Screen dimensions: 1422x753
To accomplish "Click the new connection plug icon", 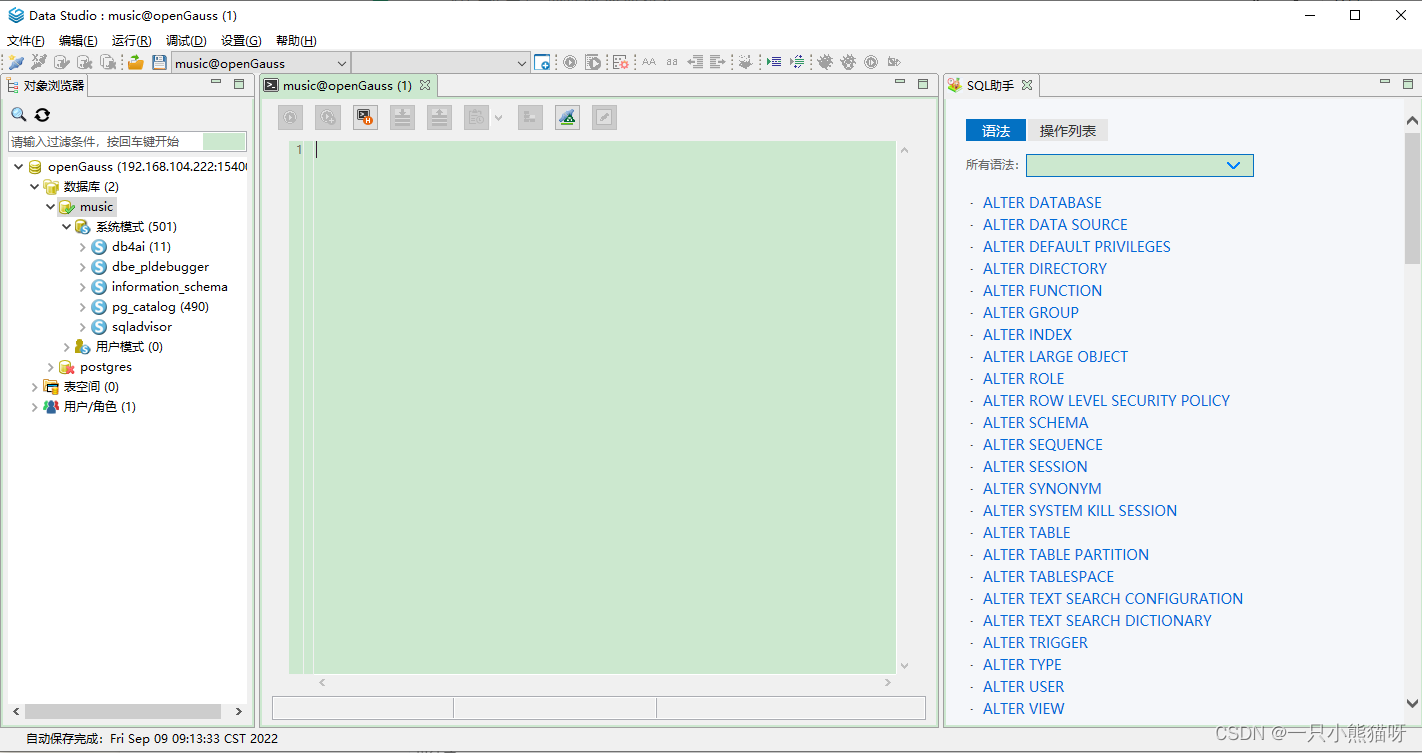I will (16, 62).
